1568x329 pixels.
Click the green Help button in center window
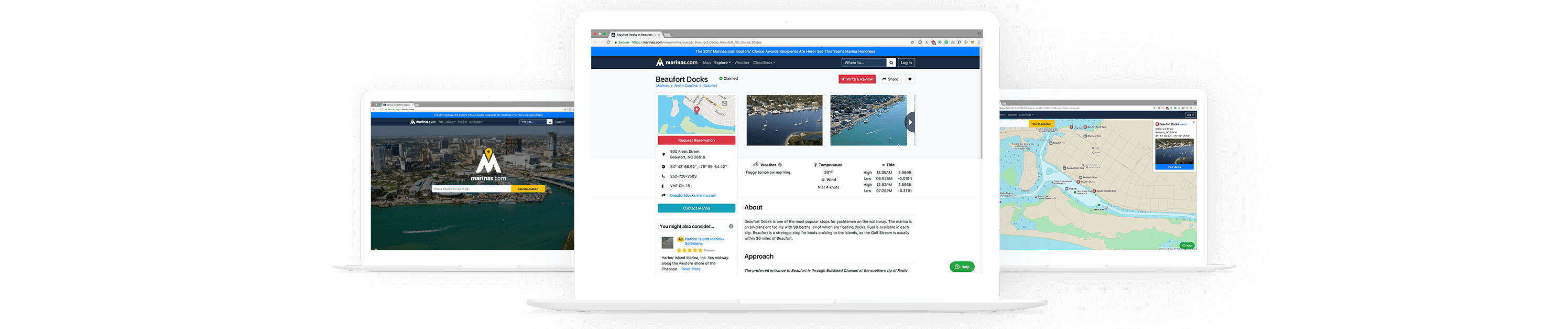962,267
